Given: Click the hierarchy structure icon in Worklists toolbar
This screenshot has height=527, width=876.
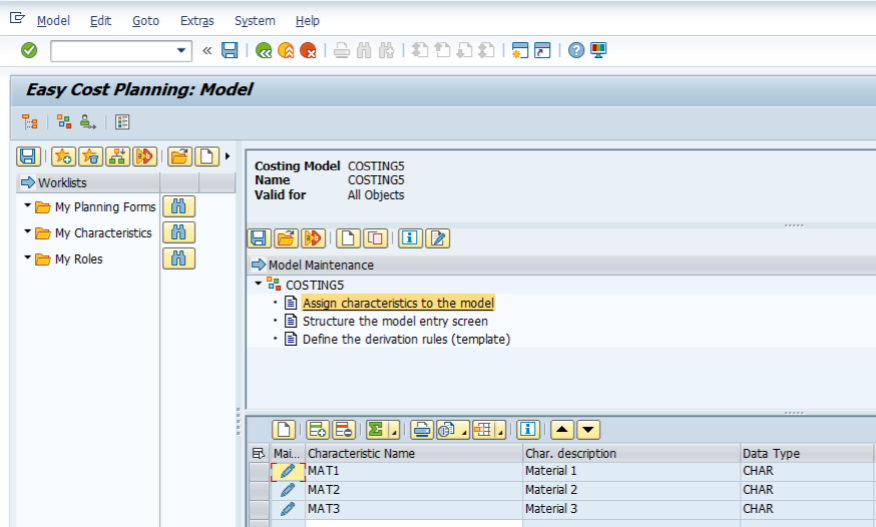Looking at the screenshot, I should click(118, 156).
